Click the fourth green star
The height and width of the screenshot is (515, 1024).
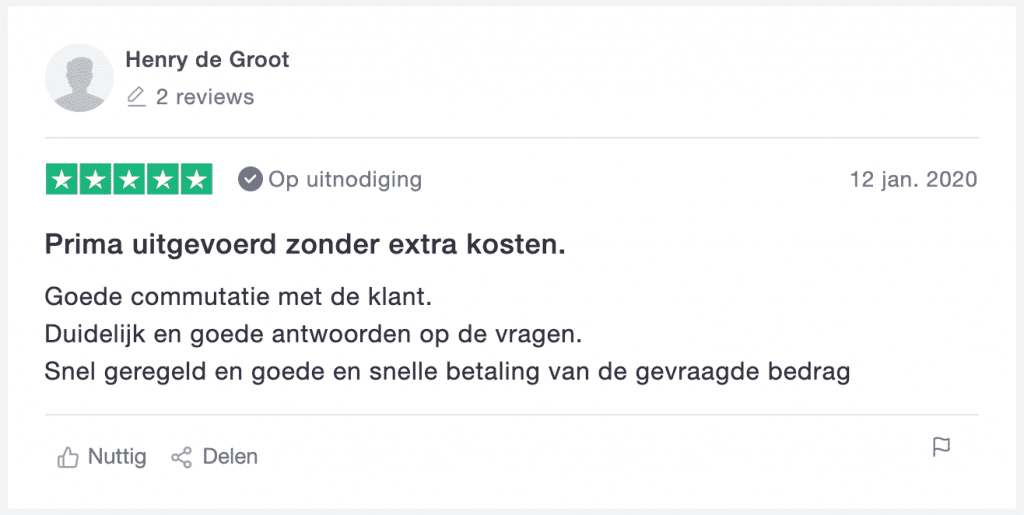[163, 180]
